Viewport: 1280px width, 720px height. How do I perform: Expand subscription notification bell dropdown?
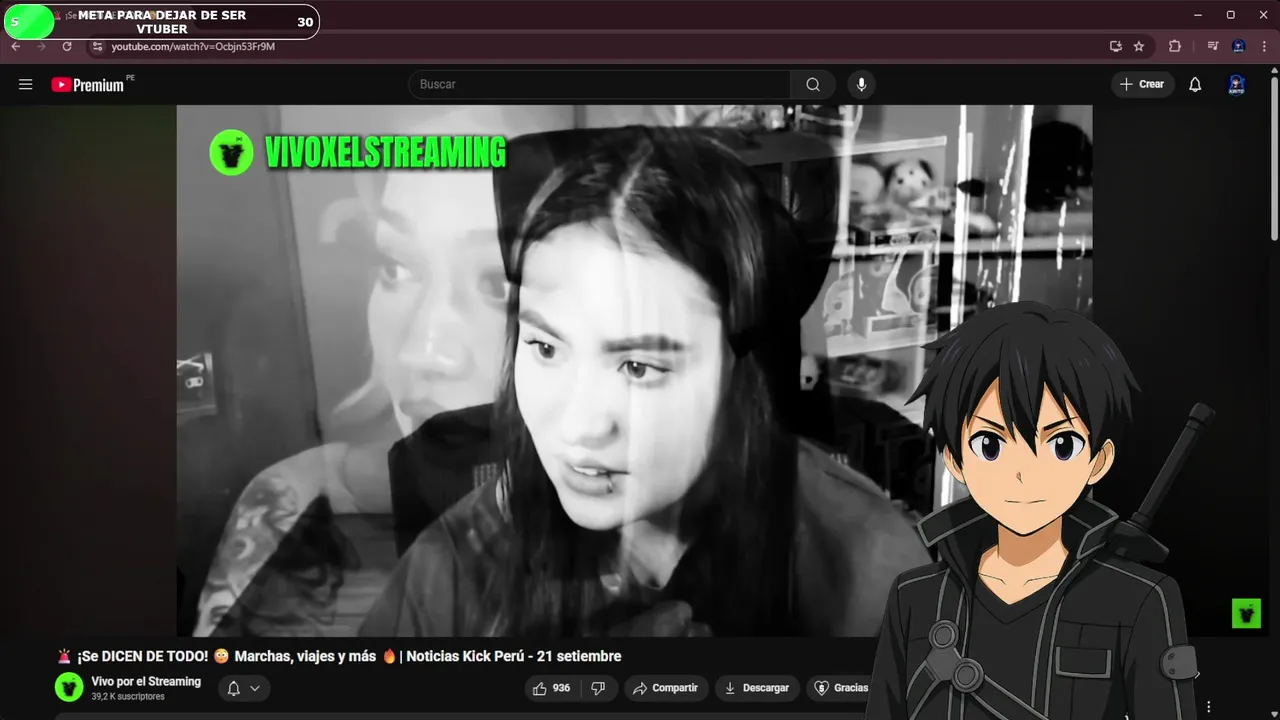(x=243, y=688)
